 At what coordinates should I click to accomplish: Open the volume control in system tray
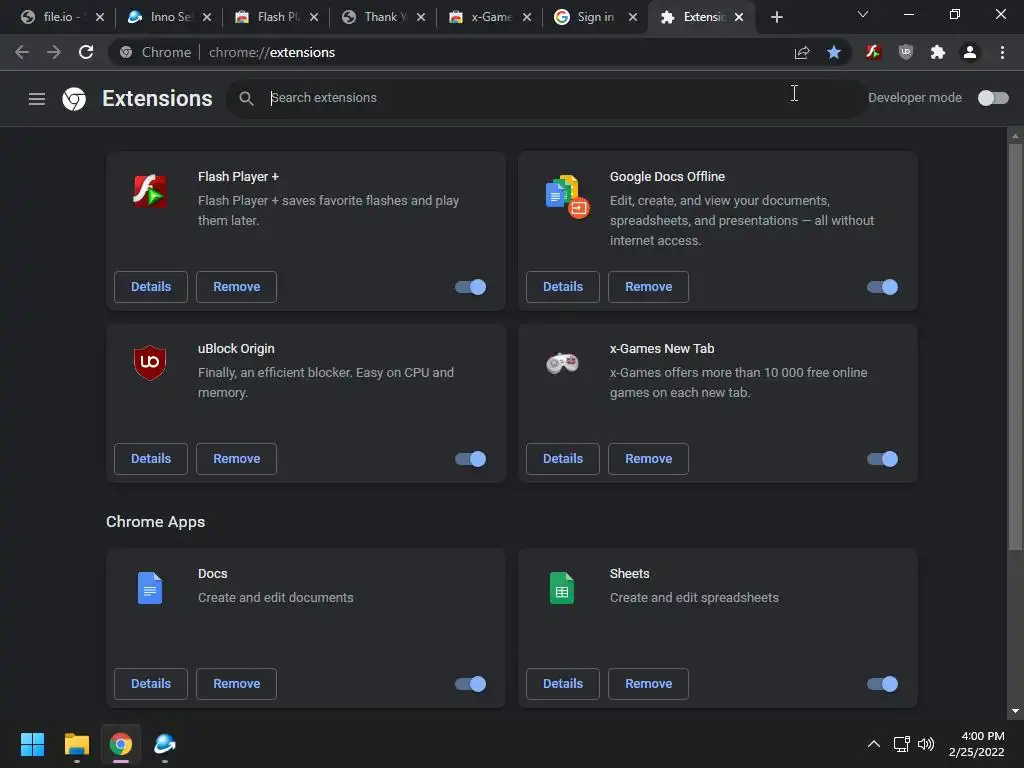coord(926,744)
